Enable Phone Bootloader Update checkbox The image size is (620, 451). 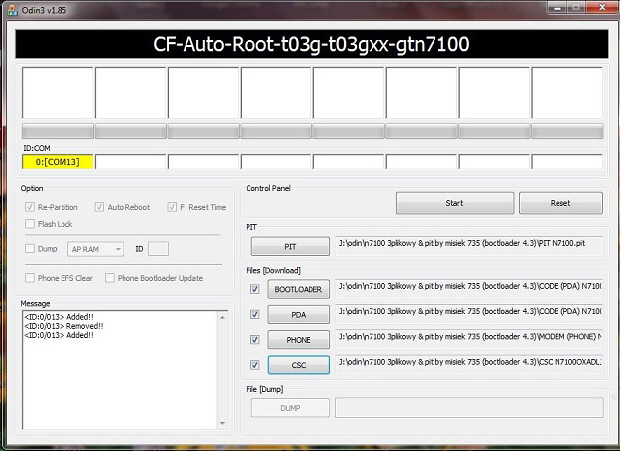point(110,278)
